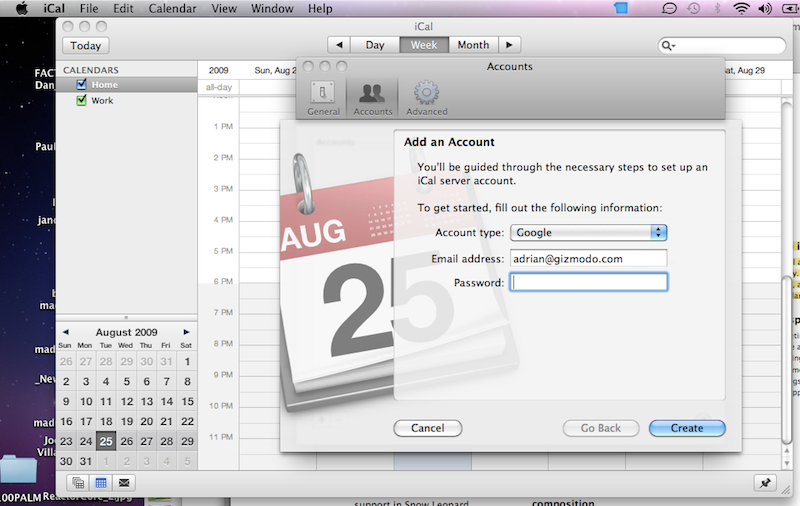This screenshot has width=800, height=506.
Task: Click the iCal search field
Action: [721, 45]
